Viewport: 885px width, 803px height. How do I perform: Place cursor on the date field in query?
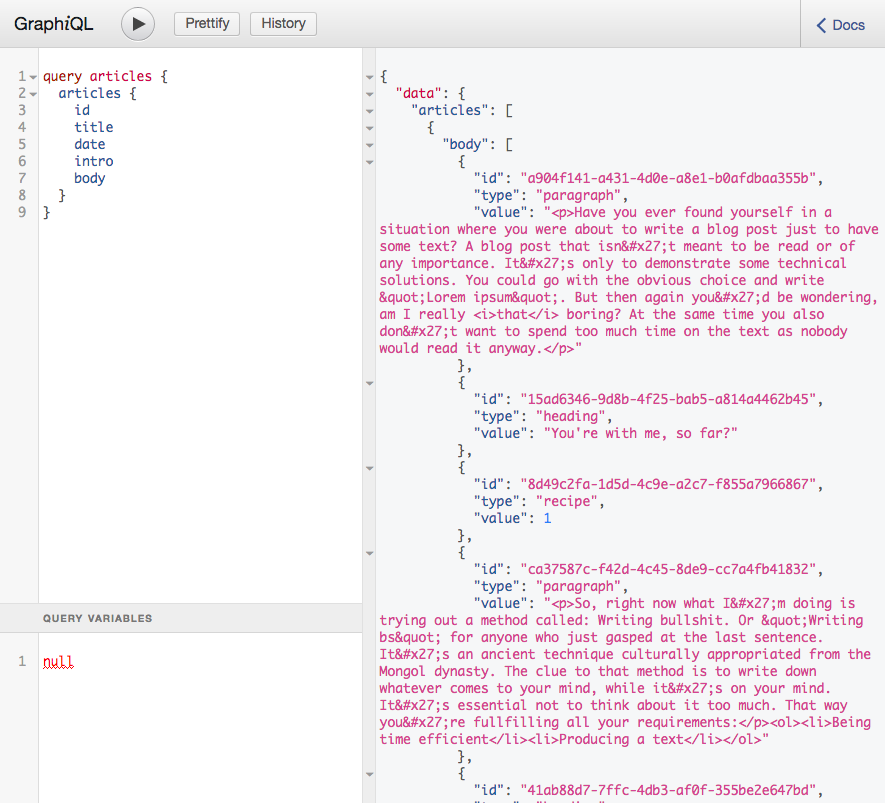click(90, 144)
